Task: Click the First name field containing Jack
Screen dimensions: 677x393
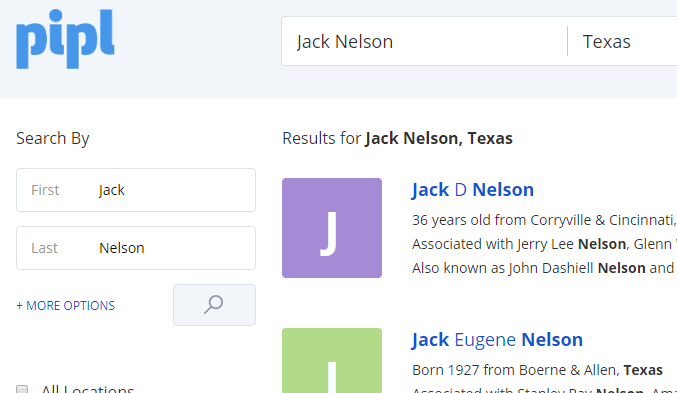Action: [x=136, y=190]
